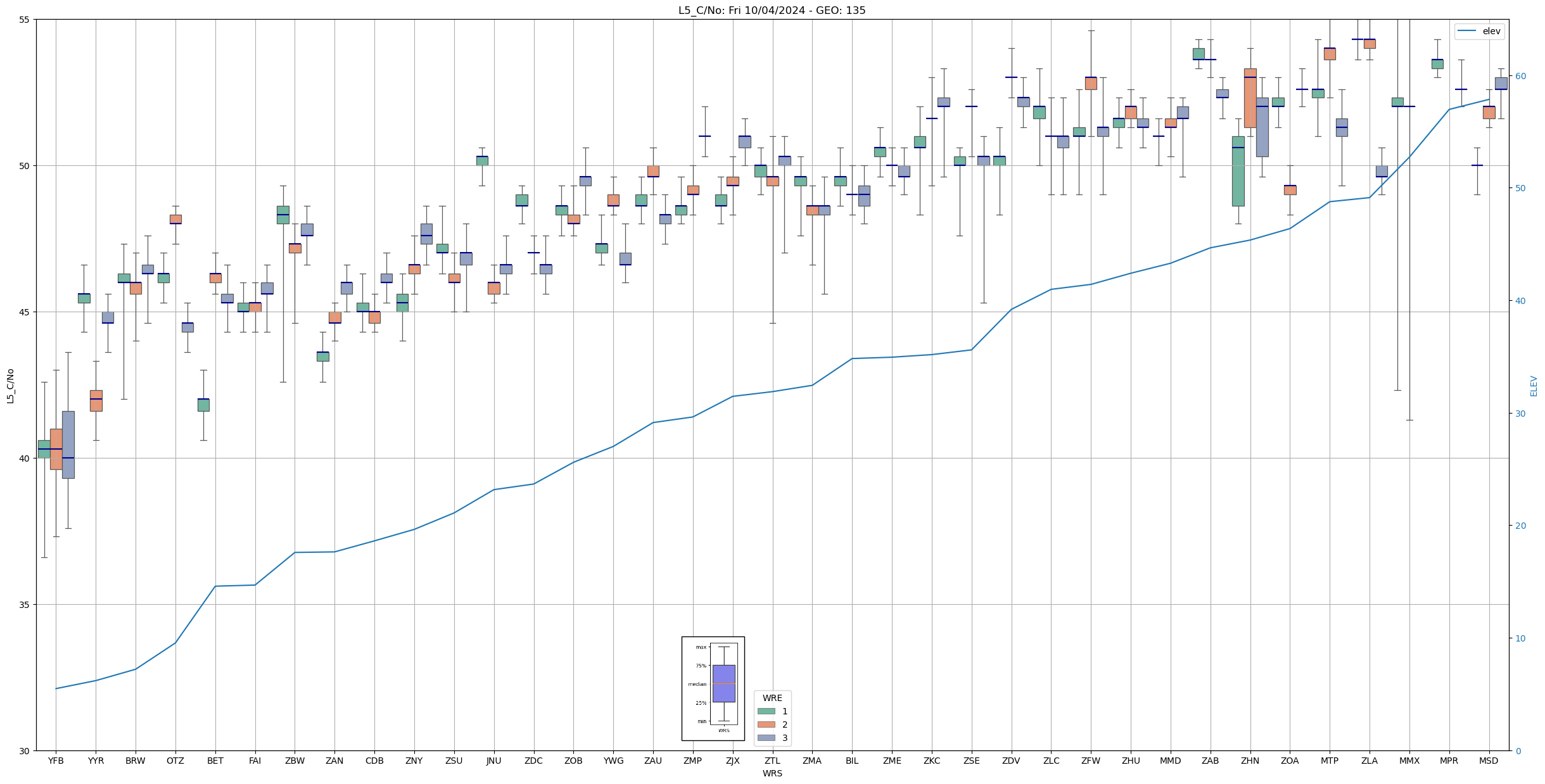1545x784 pixels.
Task: Click the tall orange ZHN box
Action: (x=1250, y=98)
